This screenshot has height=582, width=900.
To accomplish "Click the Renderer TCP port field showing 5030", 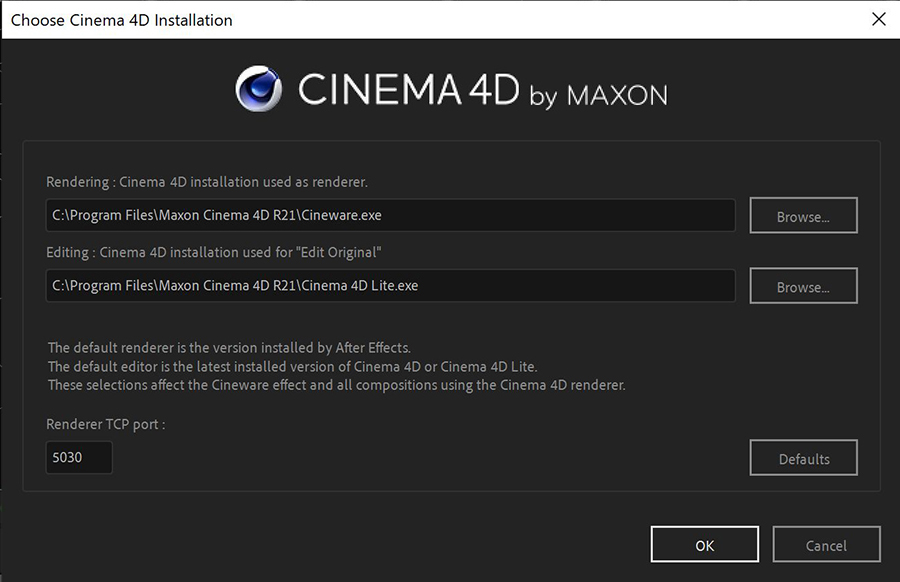I will click(x=79, y=457).
